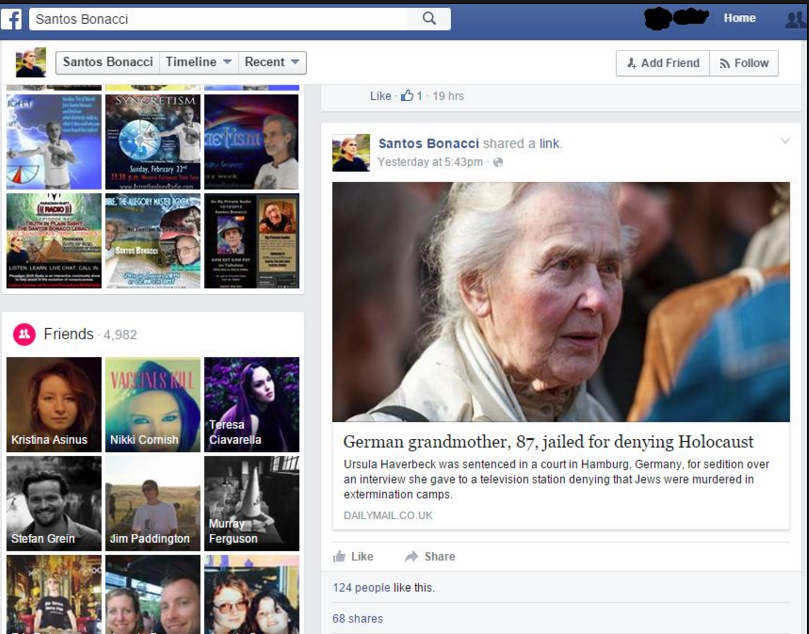View the 68 shares link
The image size is (809, 634).
click(358, 619)
